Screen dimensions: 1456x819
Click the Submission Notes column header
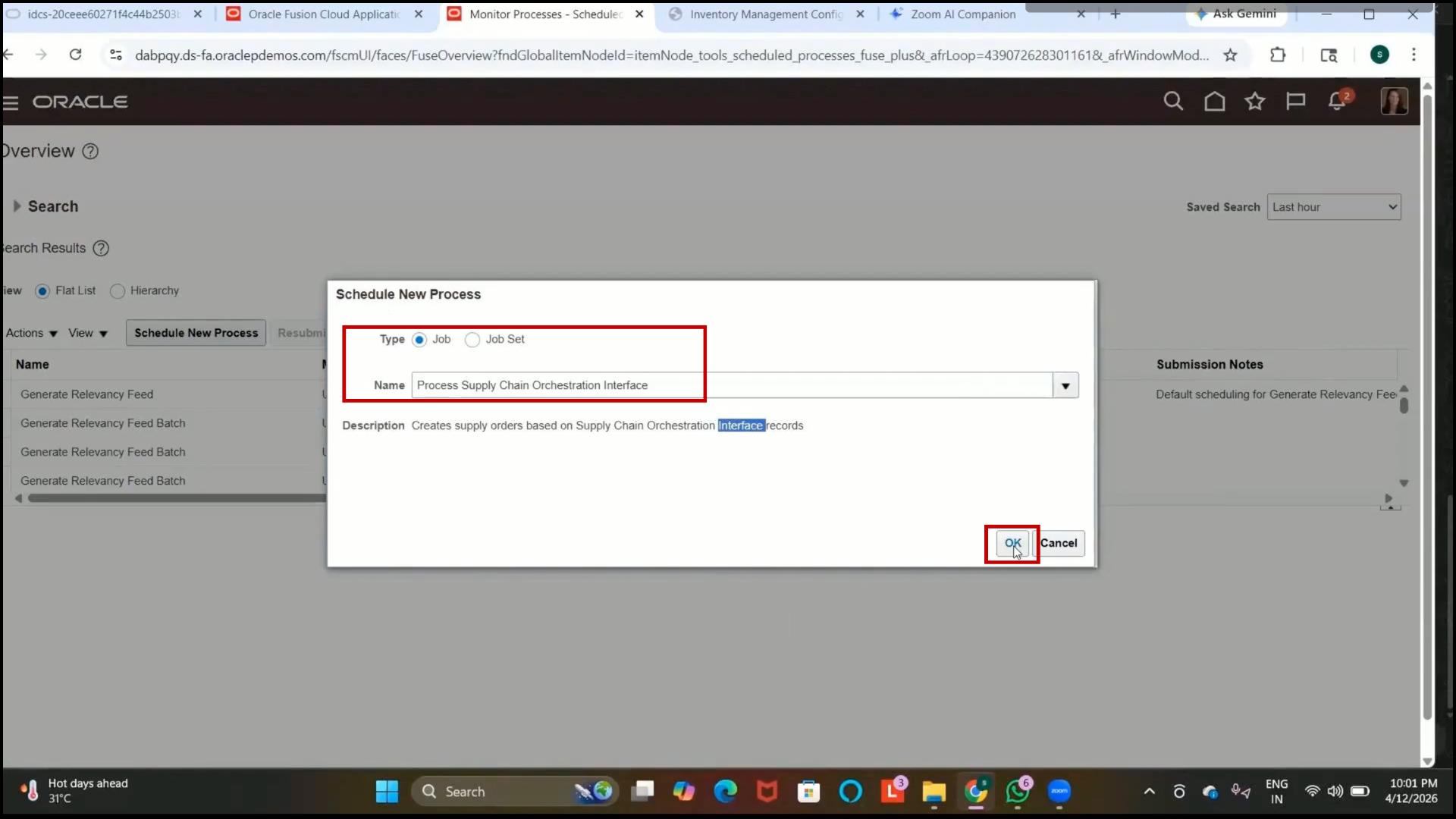point(1210,365)
